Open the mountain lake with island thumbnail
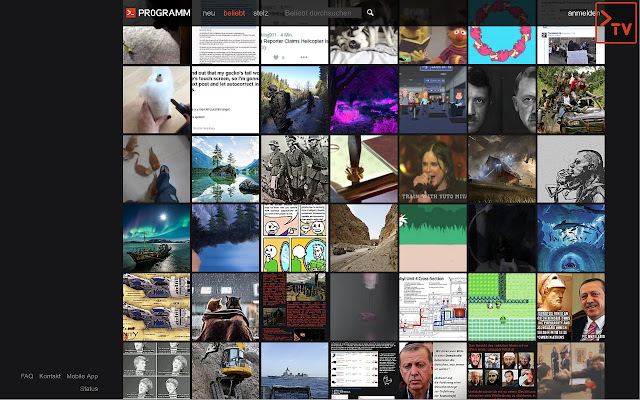The width and height of the screenshot is (640, 400). click(225, 169)
